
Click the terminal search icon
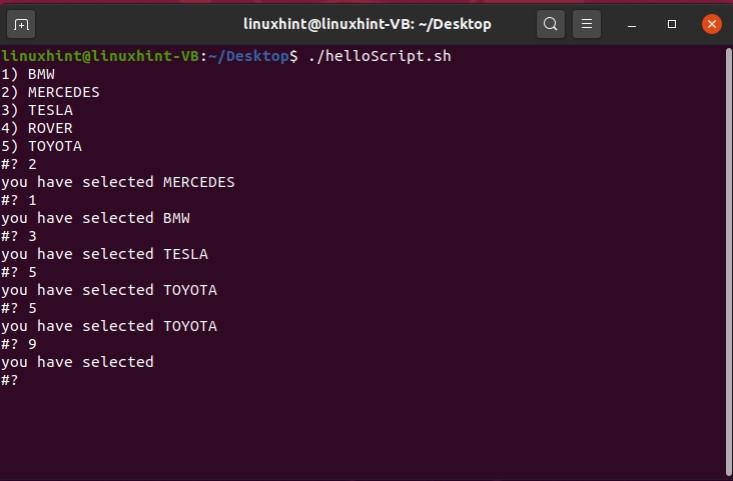point(550,23)
